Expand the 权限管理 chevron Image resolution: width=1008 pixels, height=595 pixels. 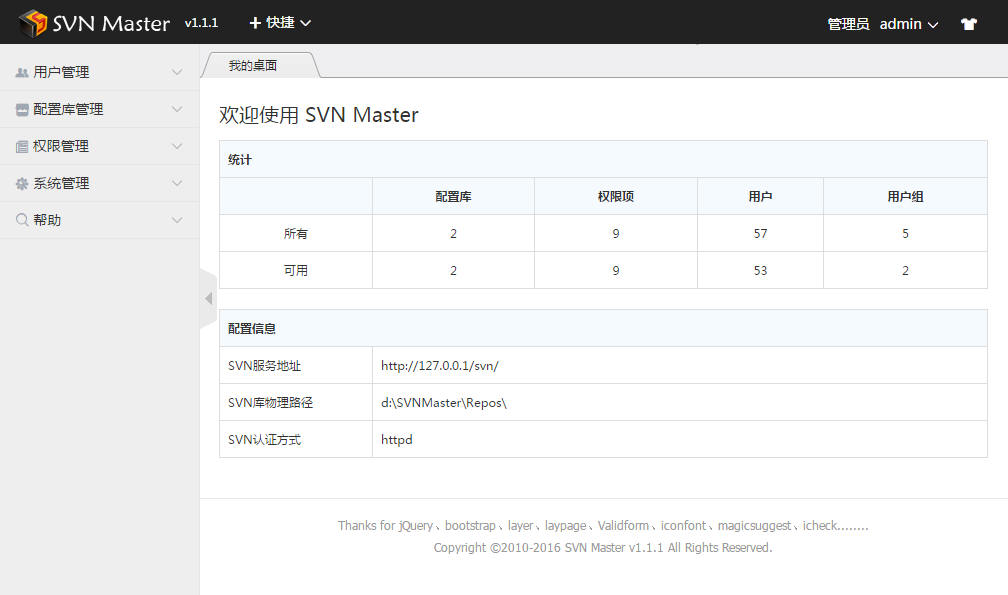click(x=177, y=147)
